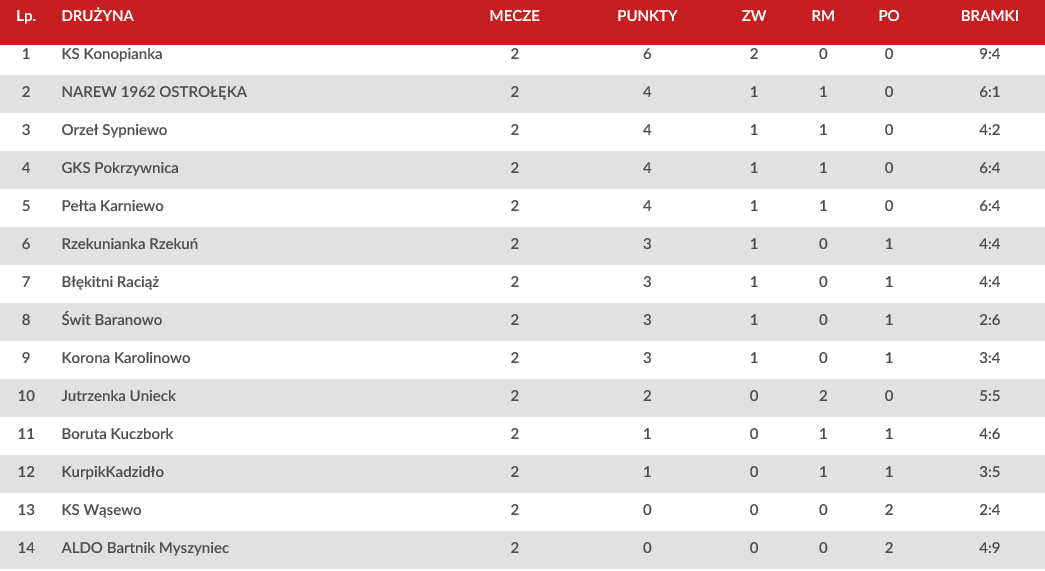Screen dimensions: 1045x571
Task: Open Rzekunianka Rzekuń team entry
Action: coord(129,244)
